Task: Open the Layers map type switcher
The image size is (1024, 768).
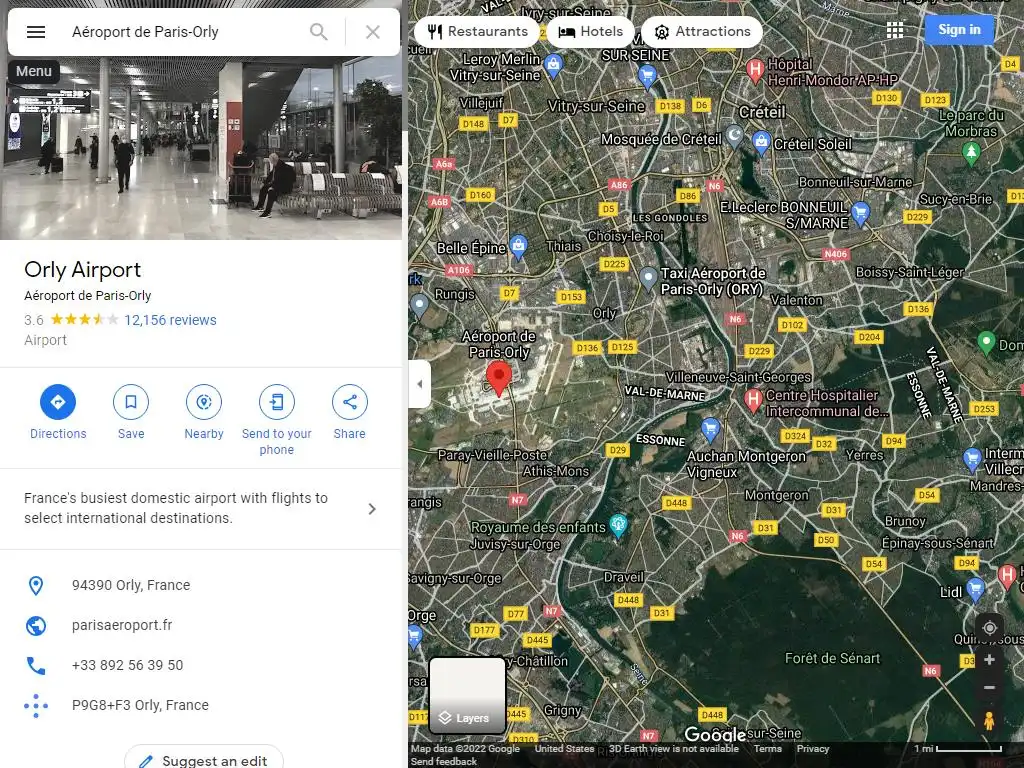Action: (467, 695)
